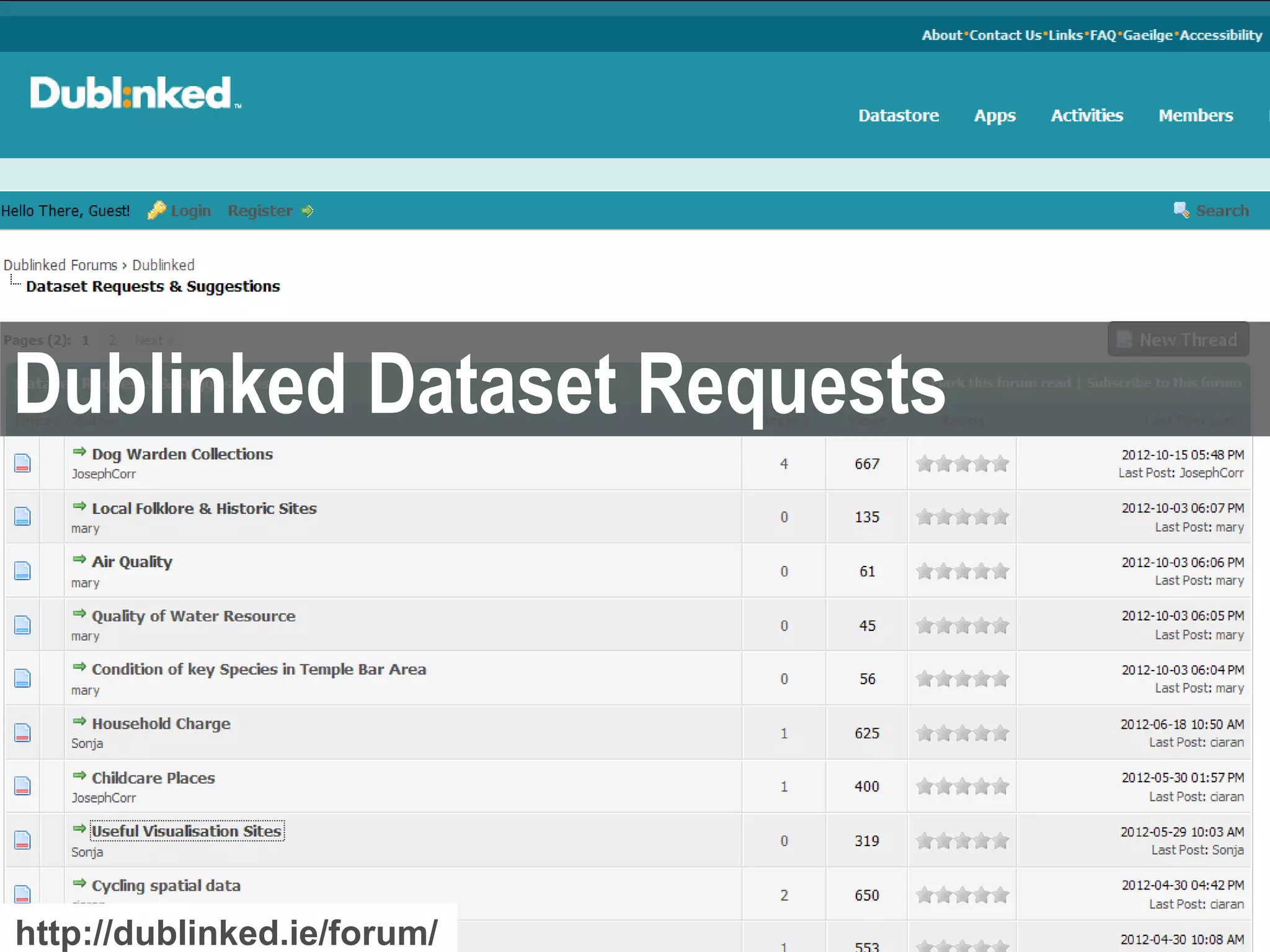Image resolution: width=1270 pixels, height=952 pixels.
Task: Open the FAQ page
Action: tap(1103, 35)
